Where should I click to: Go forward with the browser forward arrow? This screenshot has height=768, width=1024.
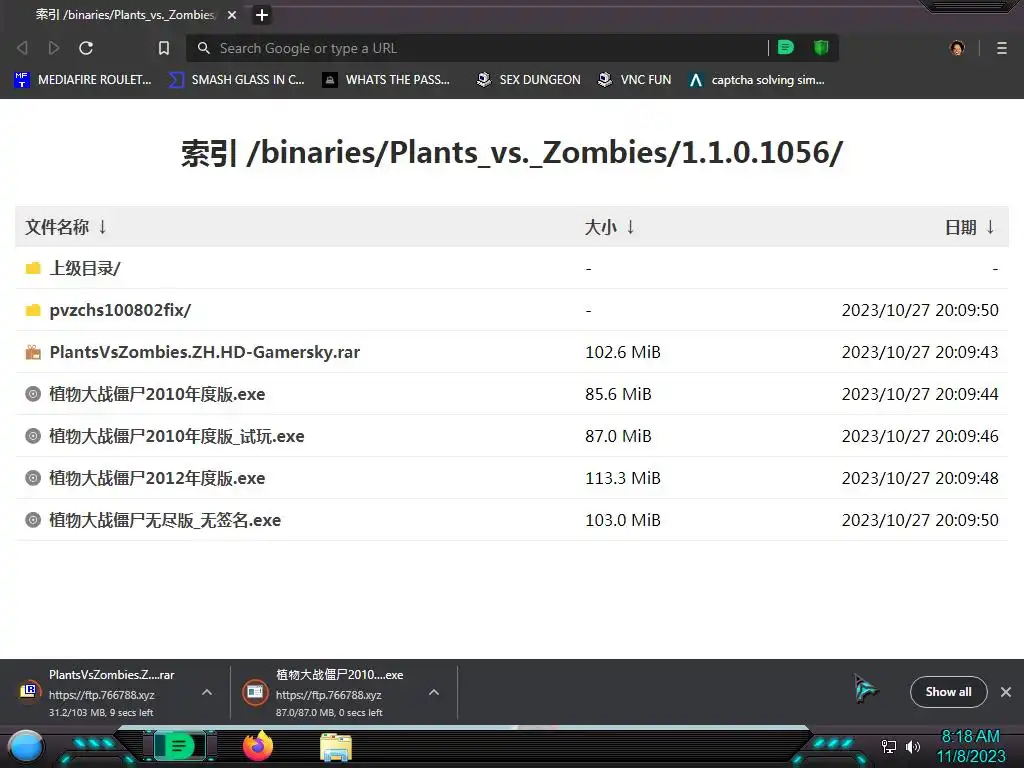point(54,48)
